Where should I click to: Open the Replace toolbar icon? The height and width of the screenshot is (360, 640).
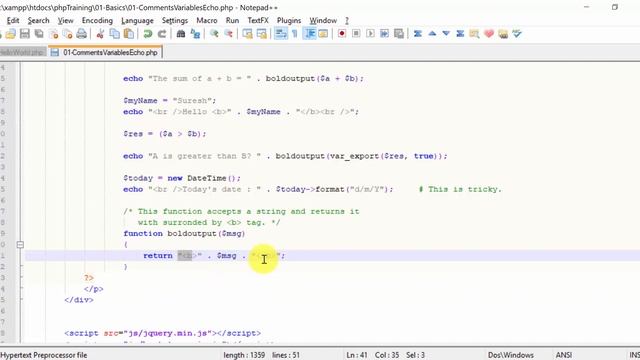195,34
